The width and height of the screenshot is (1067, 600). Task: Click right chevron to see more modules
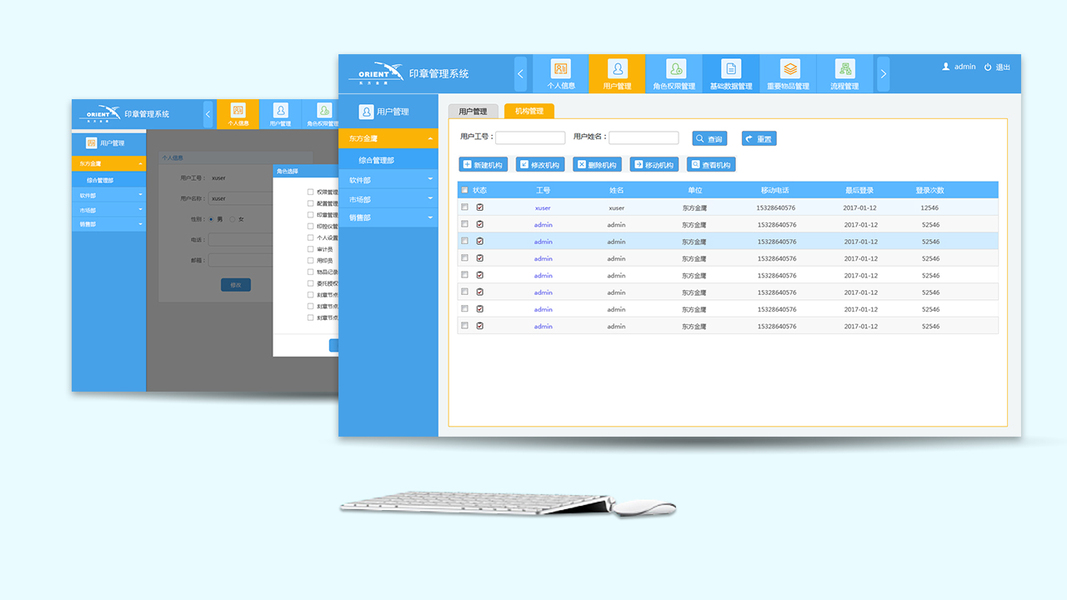[883, 74]
